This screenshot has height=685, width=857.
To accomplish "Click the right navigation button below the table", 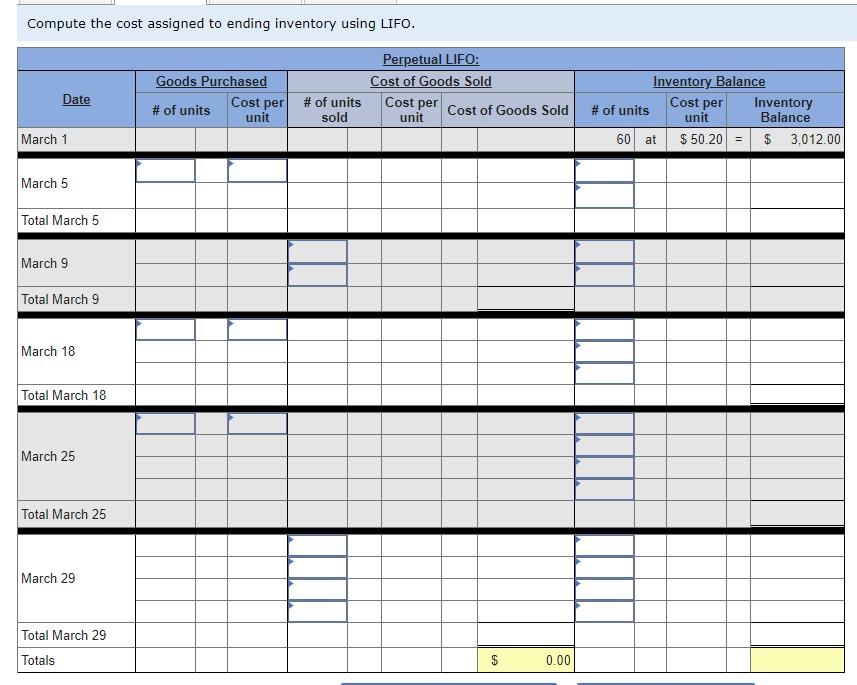I will point(665,681).
